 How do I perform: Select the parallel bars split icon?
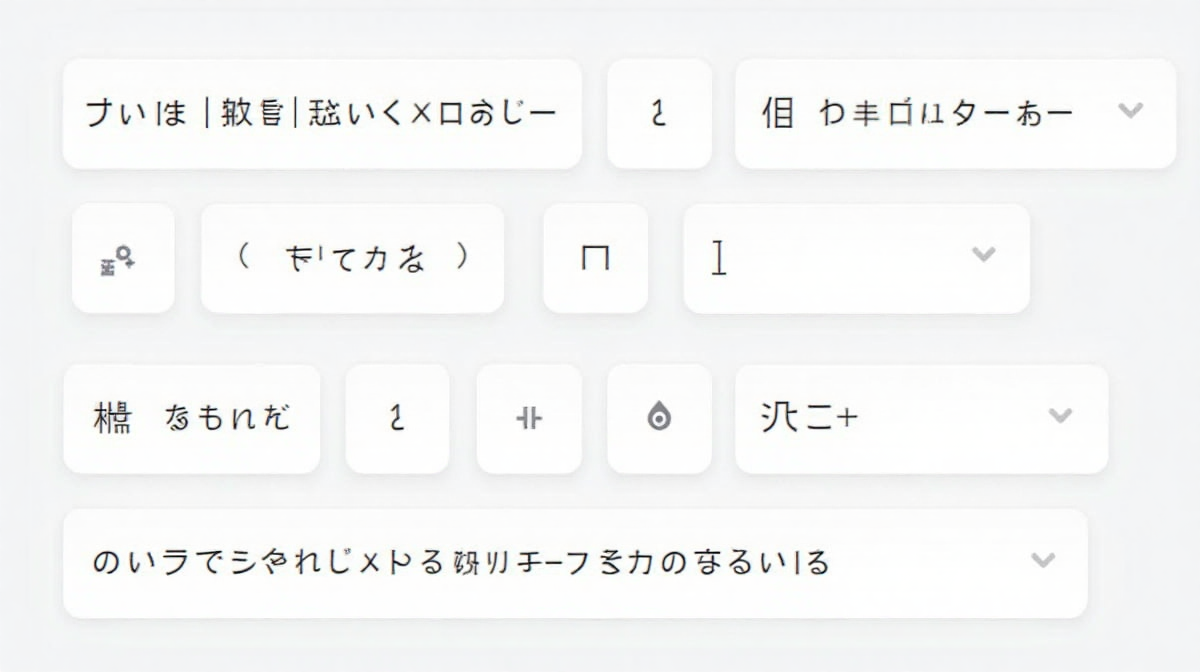[529, 419]
